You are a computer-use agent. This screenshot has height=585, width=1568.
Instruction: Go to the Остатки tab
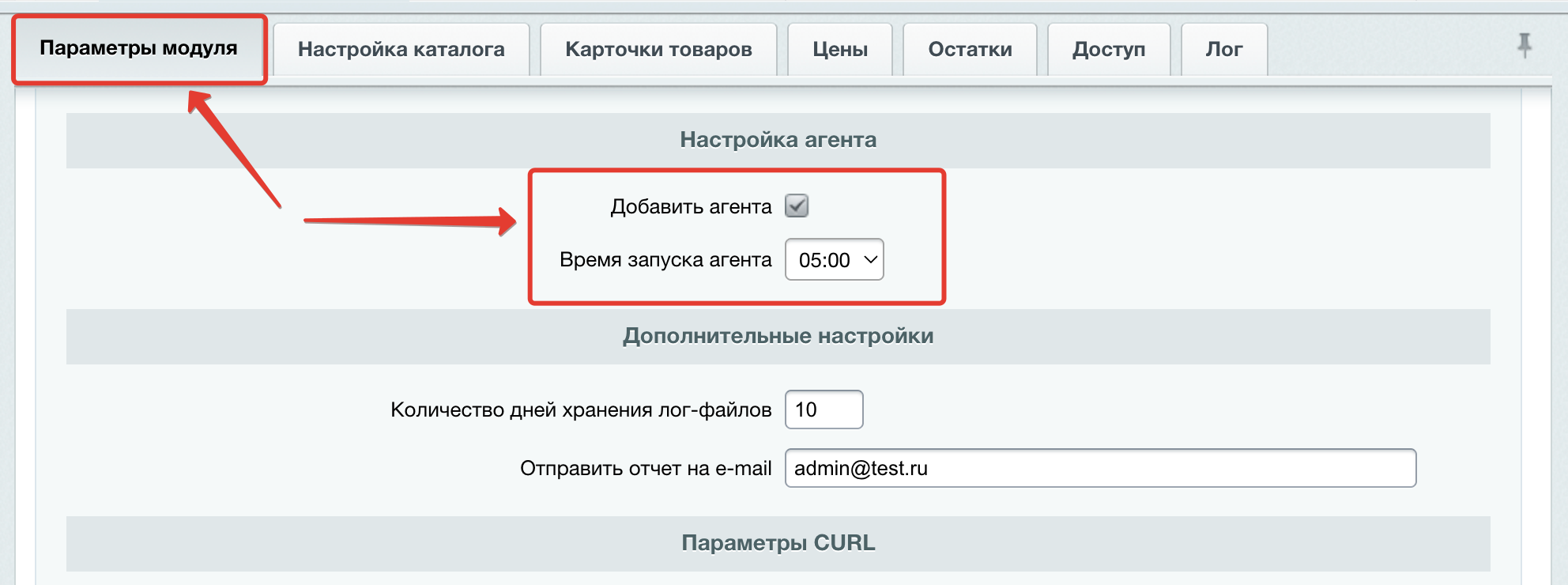[x=969, y=49]
